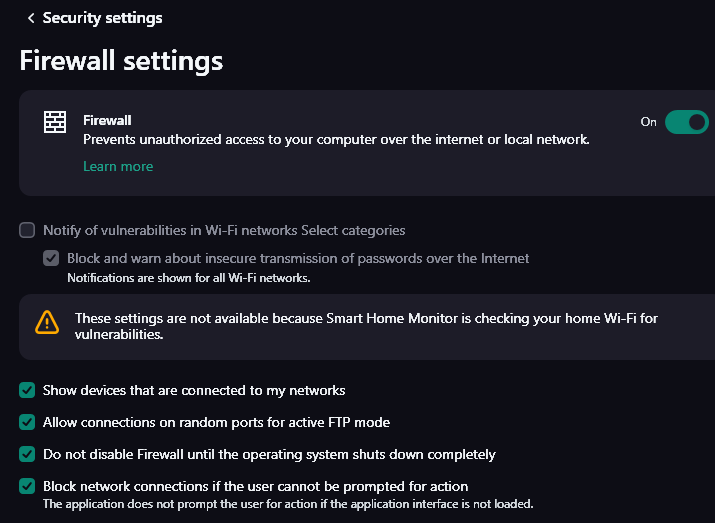Turn off the Firewall toggle switch
Image resolution: width=715 pixels, height=523 pixels.
pyautogui.click(x=686, y=122)
